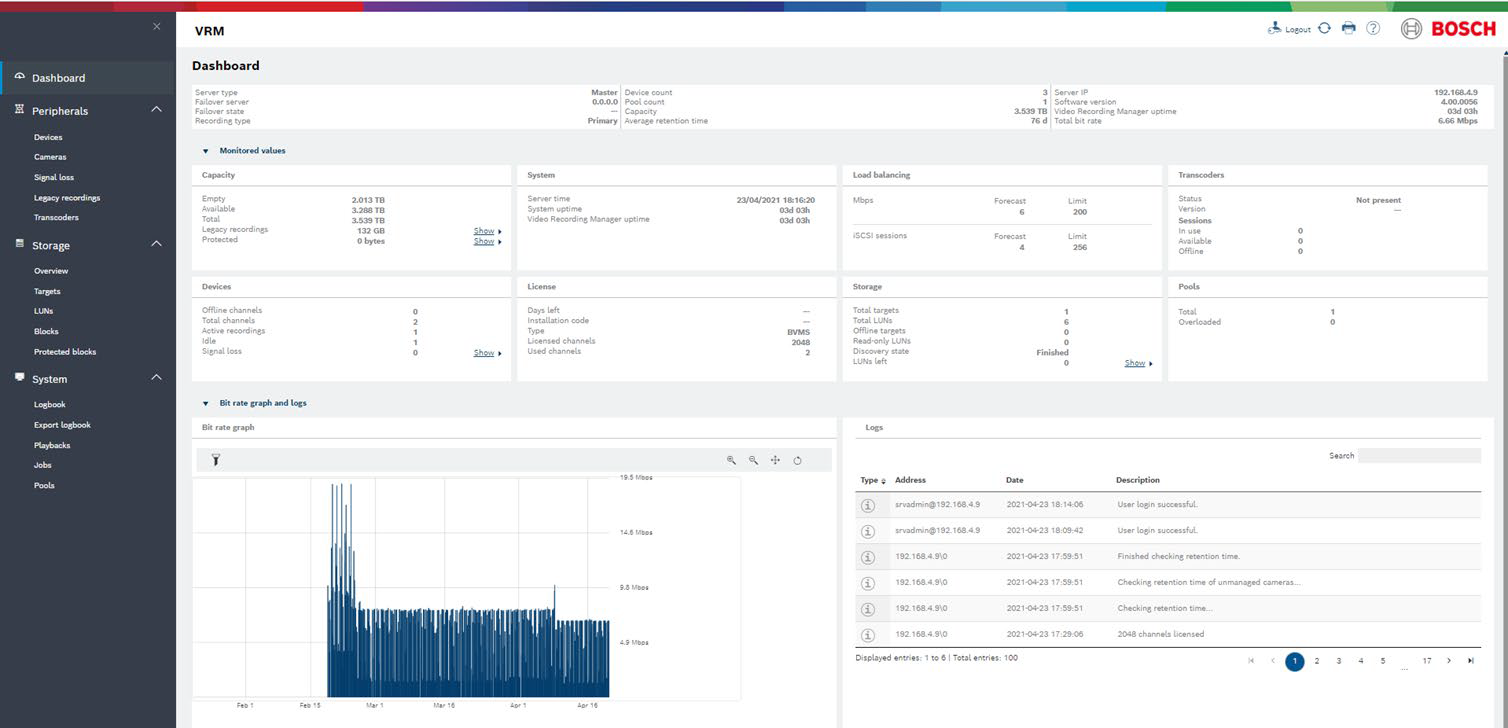
Task: Open the bit rate graph filter
Action: pyautogui.click(x=215, y=460)
